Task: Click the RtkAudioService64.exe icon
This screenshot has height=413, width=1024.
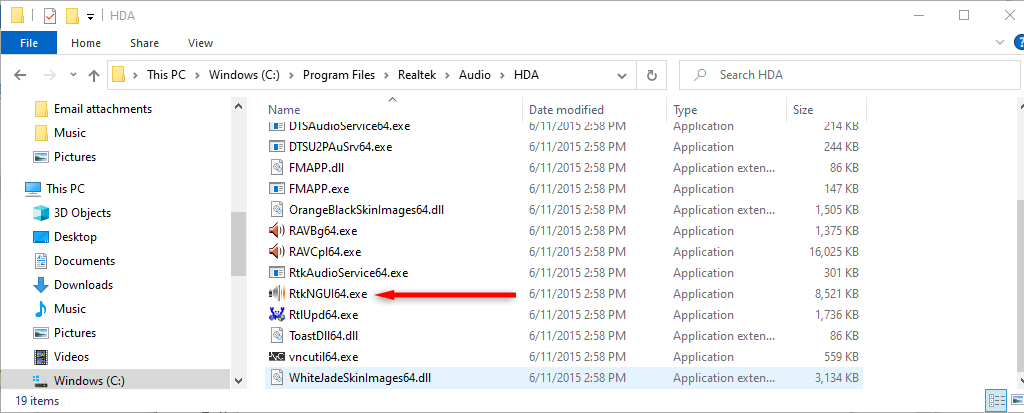Action: pos(277,273)
